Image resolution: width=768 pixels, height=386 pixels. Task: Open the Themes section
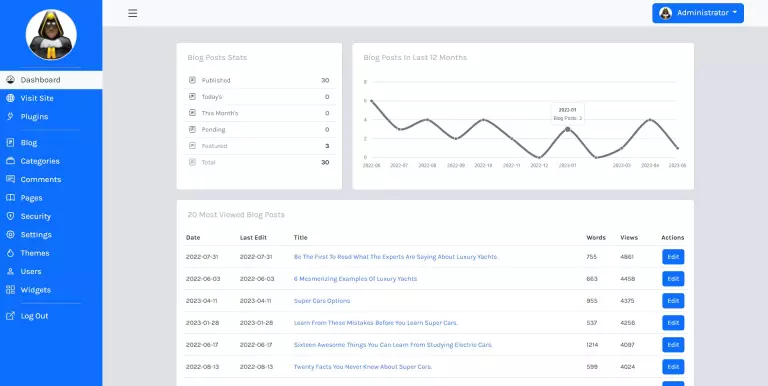click(x=51, y=253)
